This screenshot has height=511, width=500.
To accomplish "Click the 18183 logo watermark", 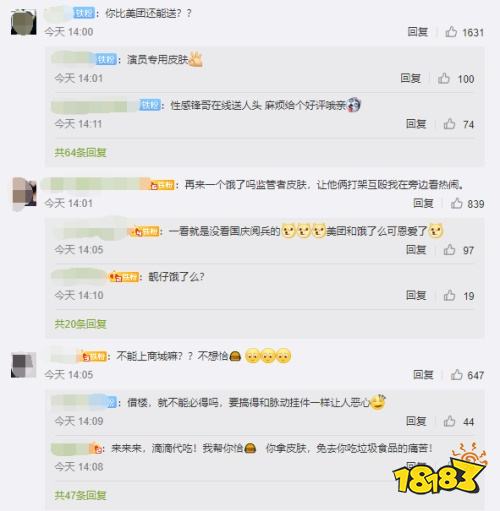I will pyautogui.click(x=439, y=471).
